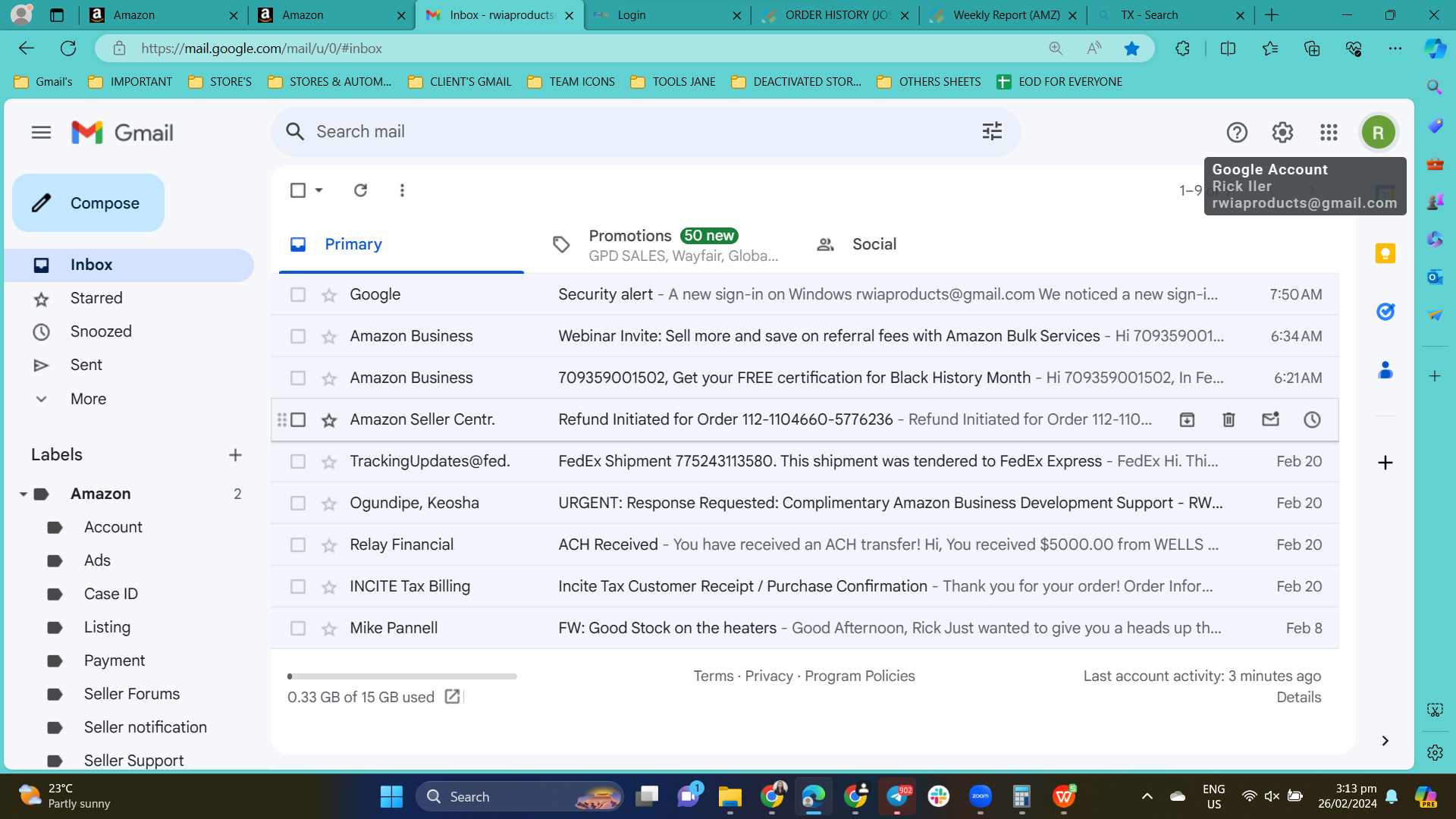Open Zoom from the taskbar
The image size is (1456, 819).
coord(981,796)
